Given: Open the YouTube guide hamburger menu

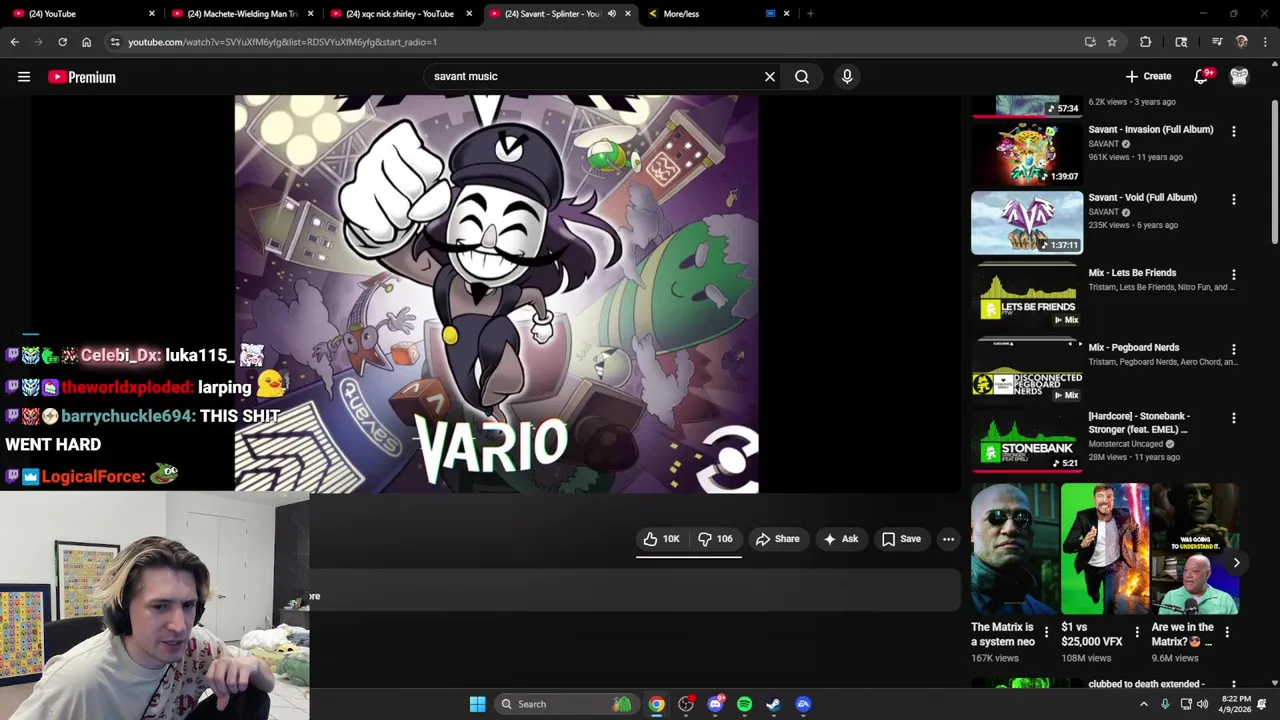Looking at the screenshot, I should point(24,77).
